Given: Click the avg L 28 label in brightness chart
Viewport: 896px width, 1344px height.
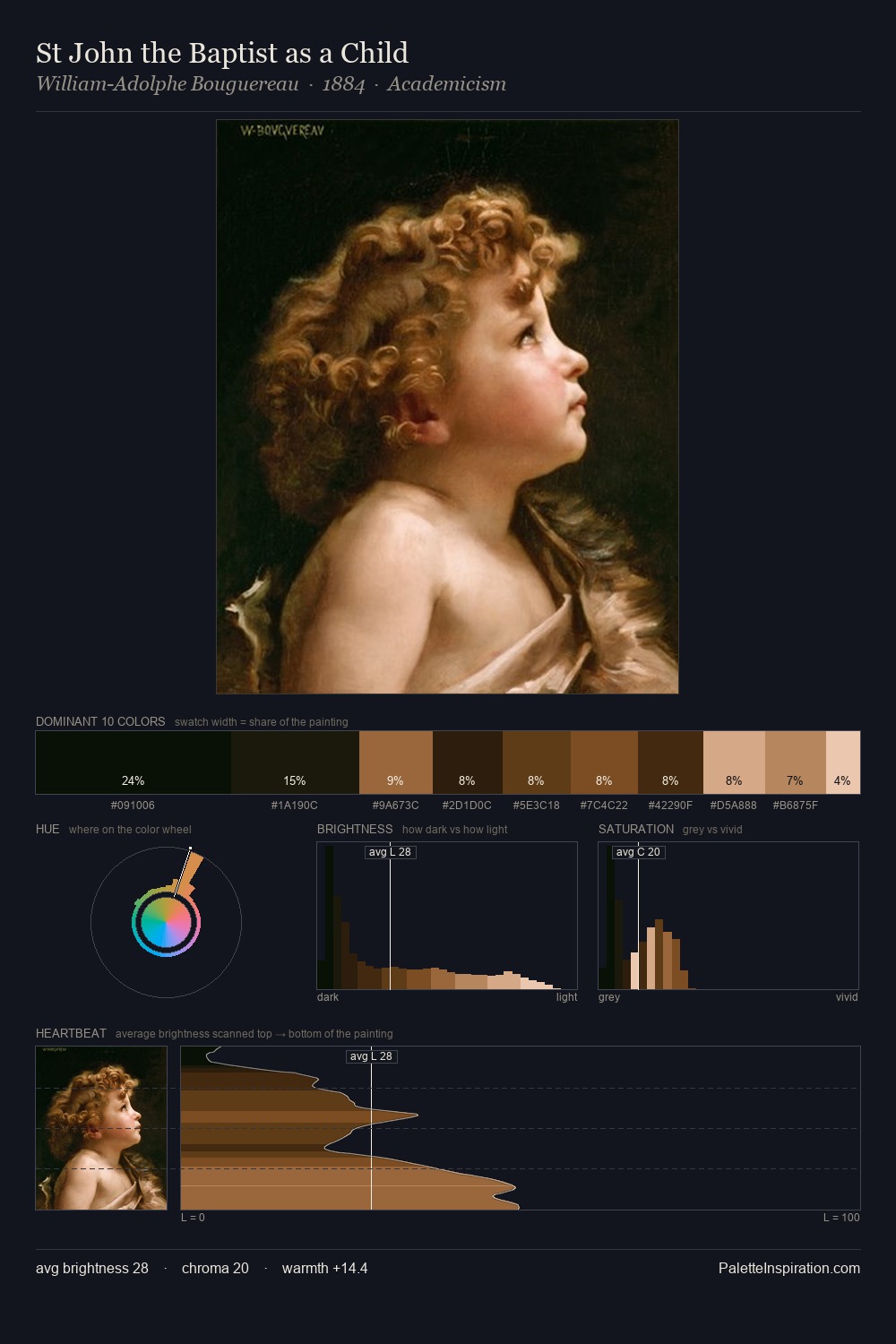Looking at the screenshot, I should click(x=391, y=852).
